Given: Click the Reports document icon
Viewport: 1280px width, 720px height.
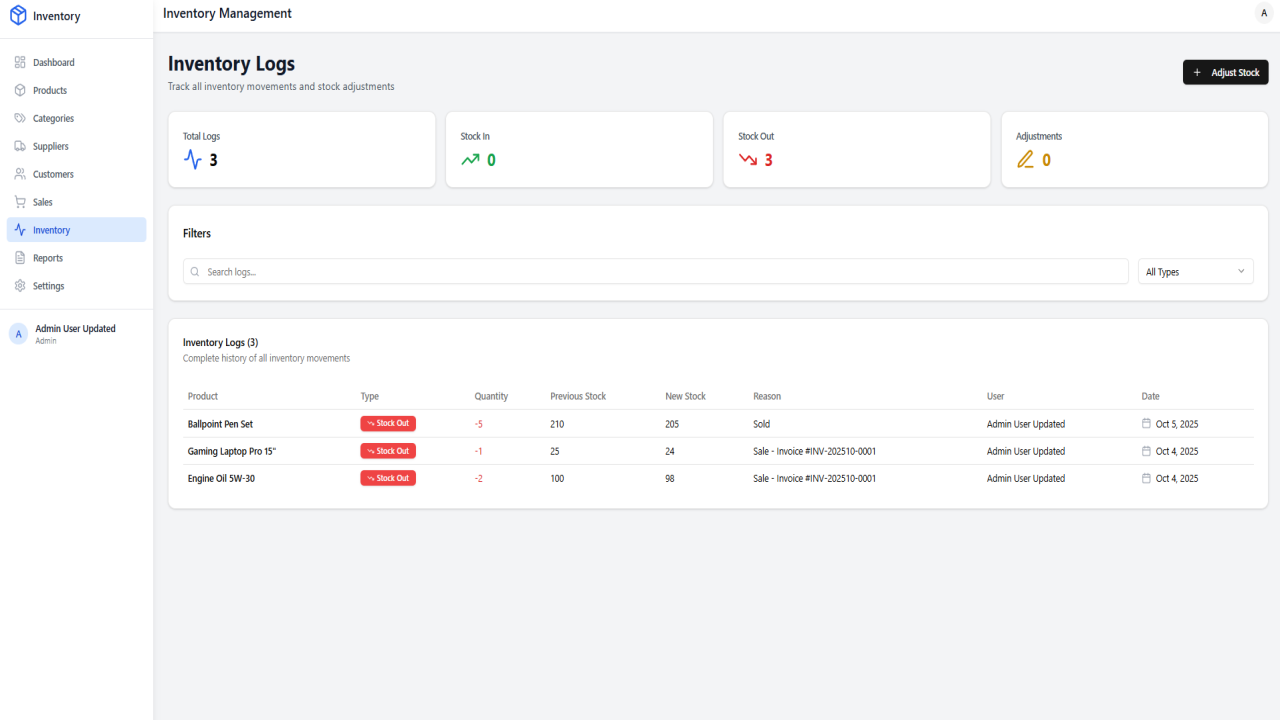Looking at the screenshot, I should (x=20, y=258).
